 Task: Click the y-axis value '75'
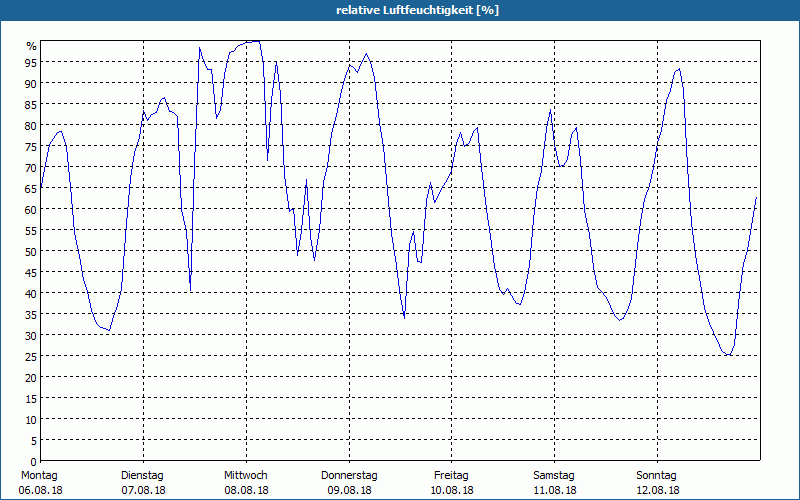[31, 147]
